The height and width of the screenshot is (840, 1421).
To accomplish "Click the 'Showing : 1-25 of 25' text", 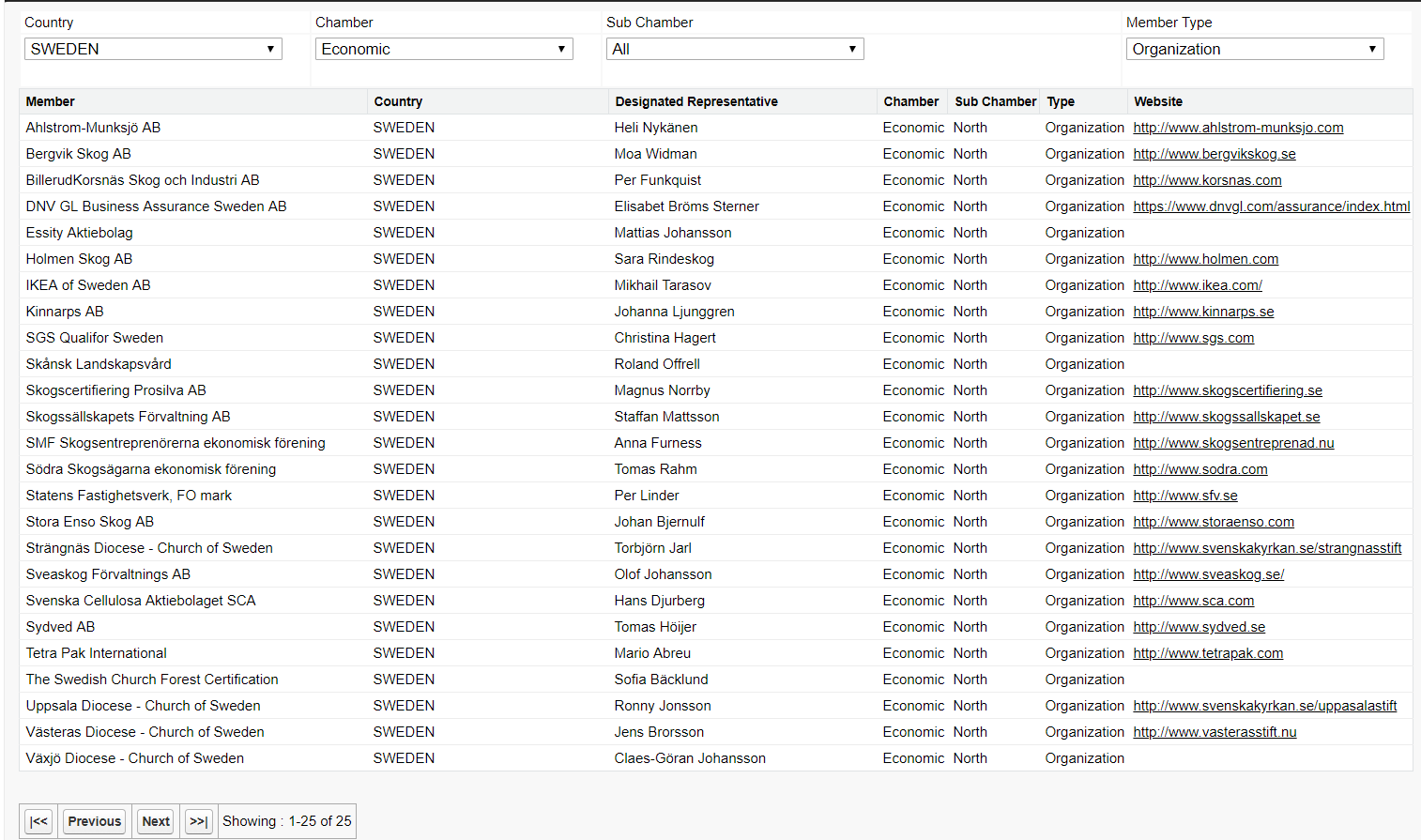I will tap(287, 821).
